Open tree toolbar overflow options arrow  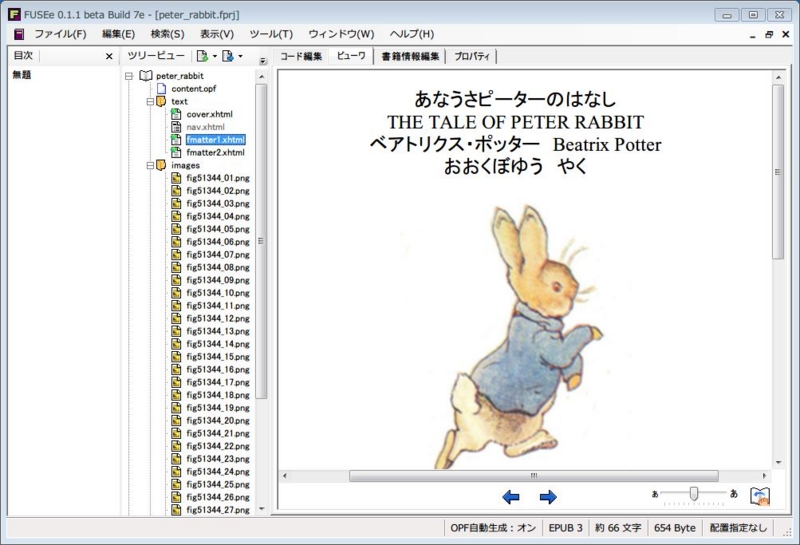pos(263,61)
